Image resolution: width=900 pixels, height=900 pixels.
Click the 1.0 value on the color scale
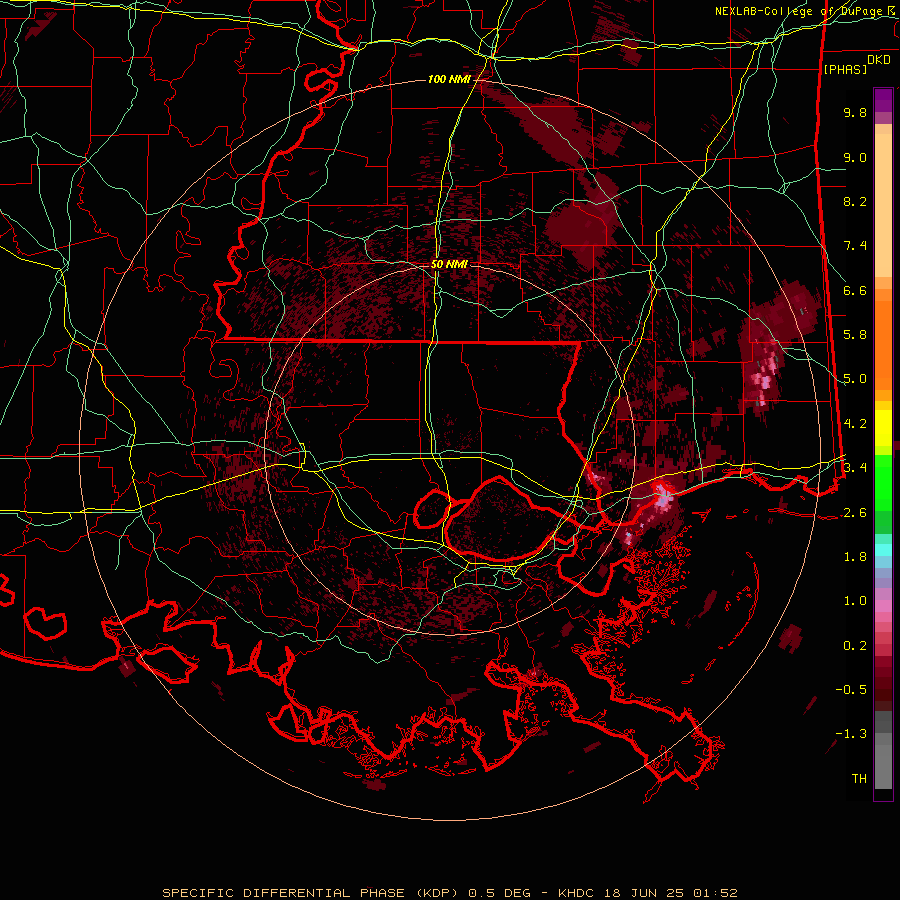tap(855, 601)
